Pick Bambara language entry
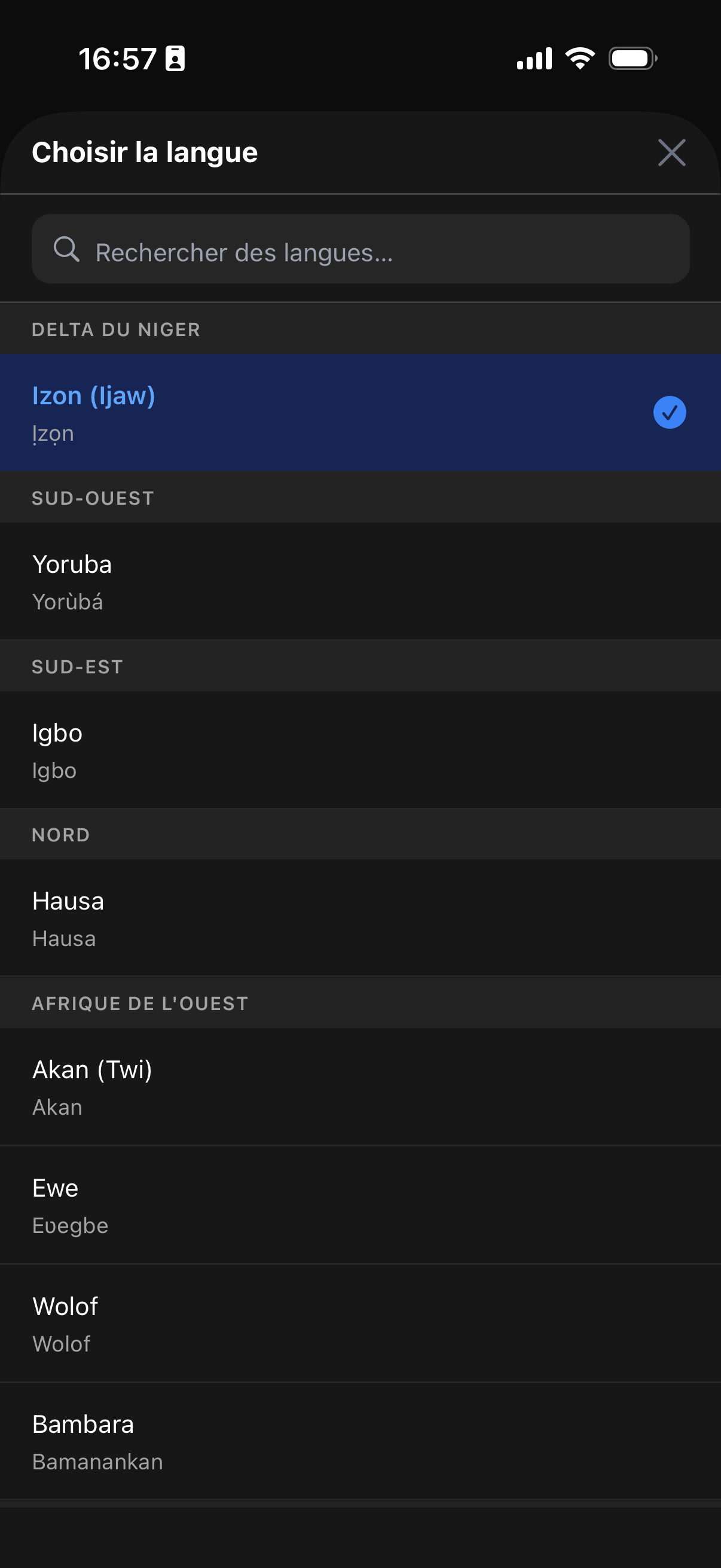Image resolution: width=721 pixels, height=1568 pixels. coord(360,1441)
